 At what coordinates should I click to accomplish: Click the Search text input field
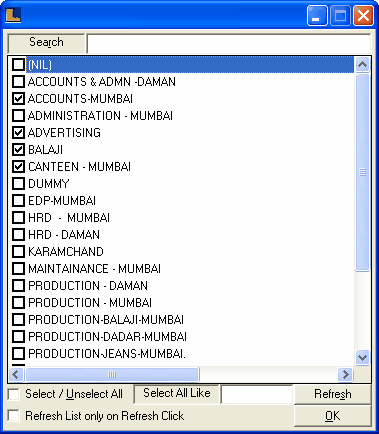click(229, 43)
